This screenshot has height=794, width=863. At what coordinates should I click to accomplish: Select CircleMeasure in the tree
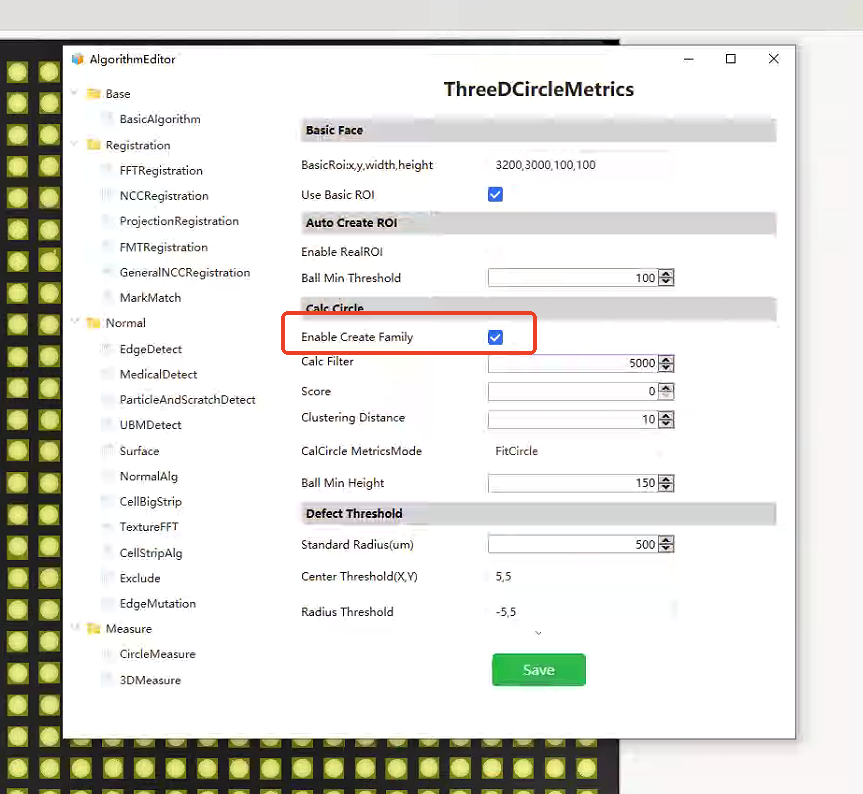[158, 654]
